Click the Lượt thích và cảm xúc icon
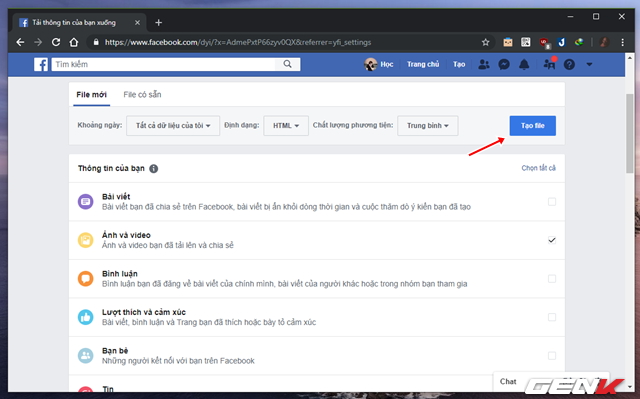 (85, 317)
